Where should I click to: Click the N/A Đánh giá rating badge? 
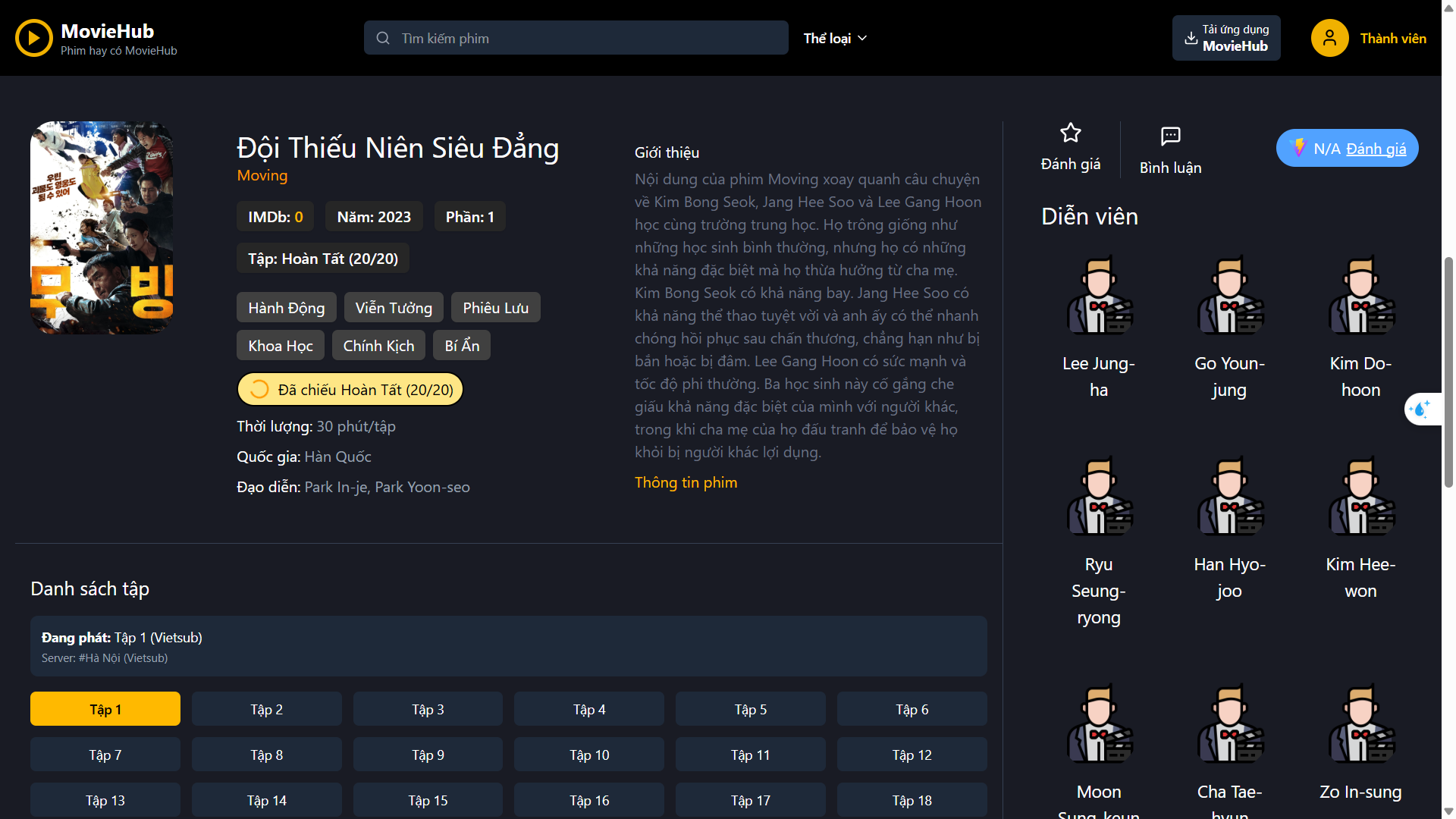(1347, 149)
